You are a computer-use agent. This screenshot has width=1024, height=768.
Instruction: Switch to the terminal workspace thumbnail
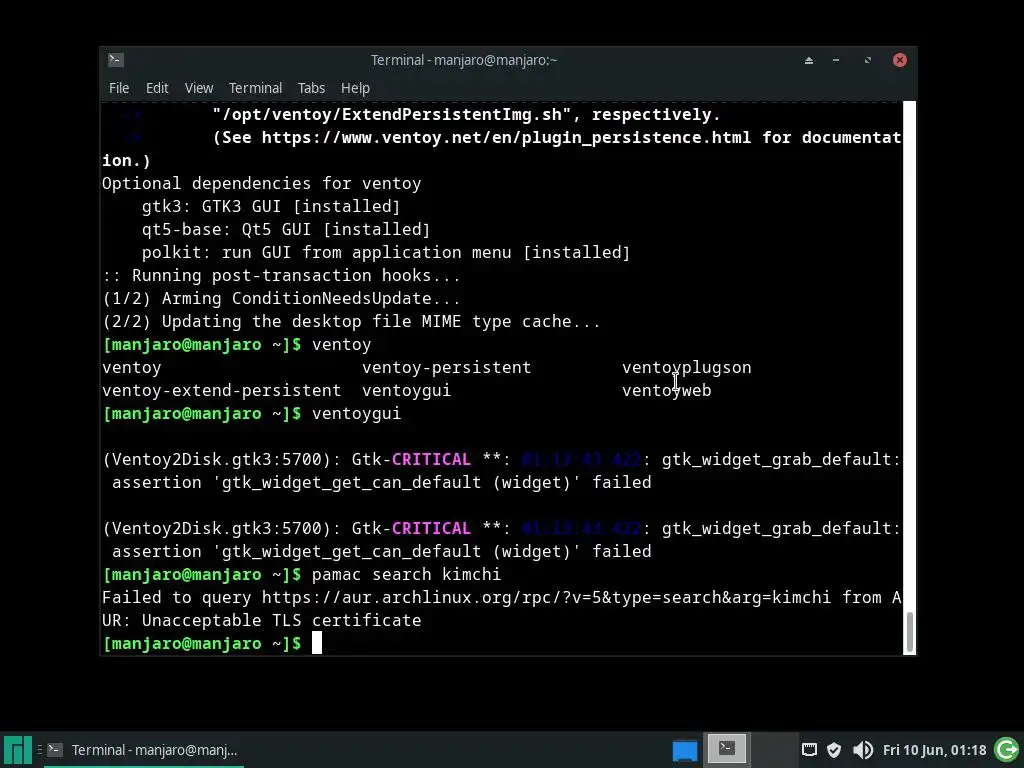click(727, 748)
